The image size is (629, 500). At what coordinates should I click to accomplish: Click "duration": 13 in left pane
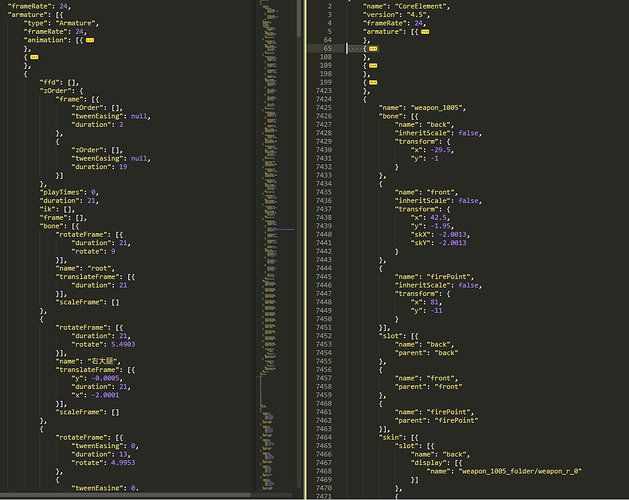click(x=99, y=454)
